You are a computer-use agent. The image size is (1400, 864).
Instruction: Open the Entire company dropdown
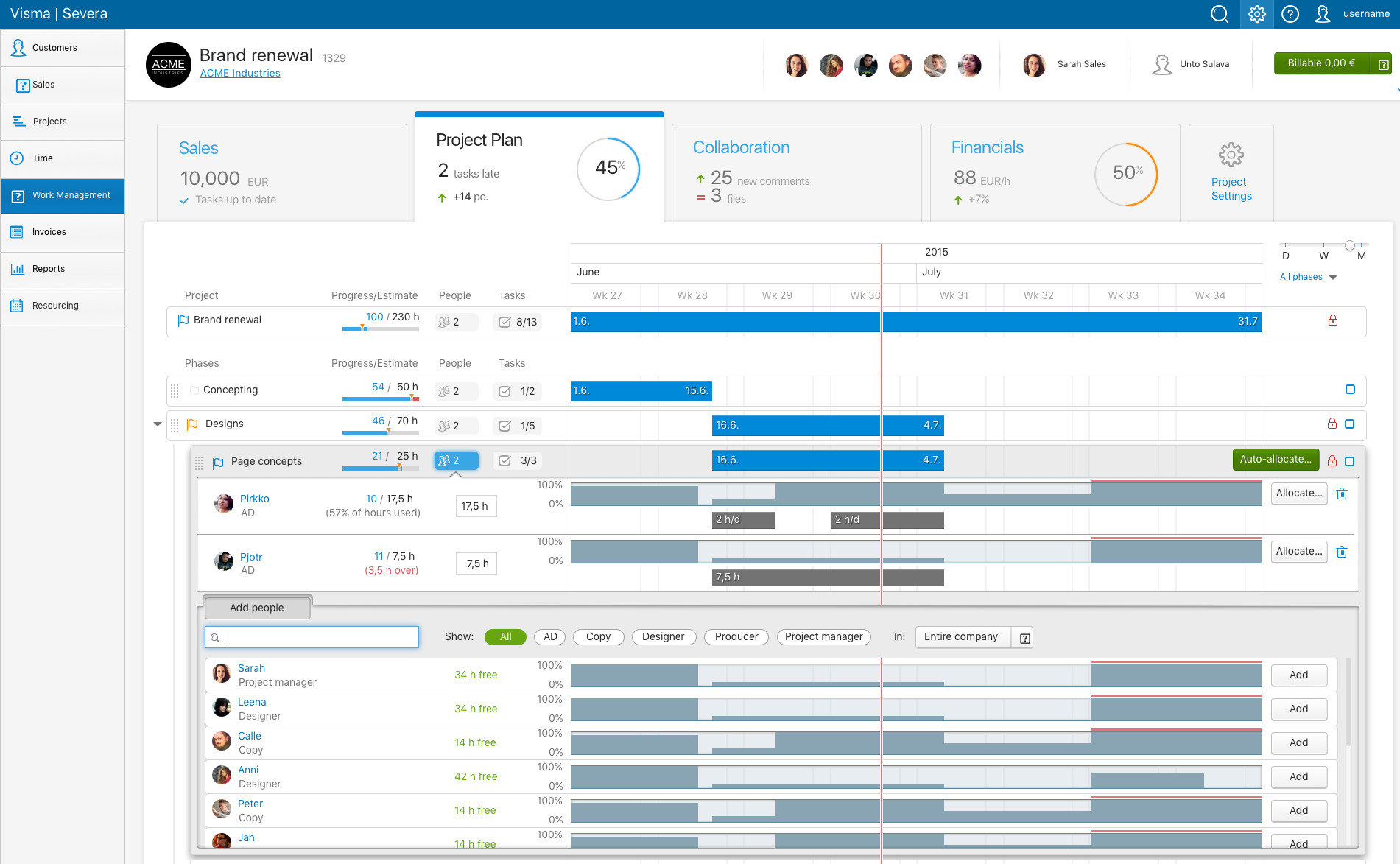pos(974,637)
